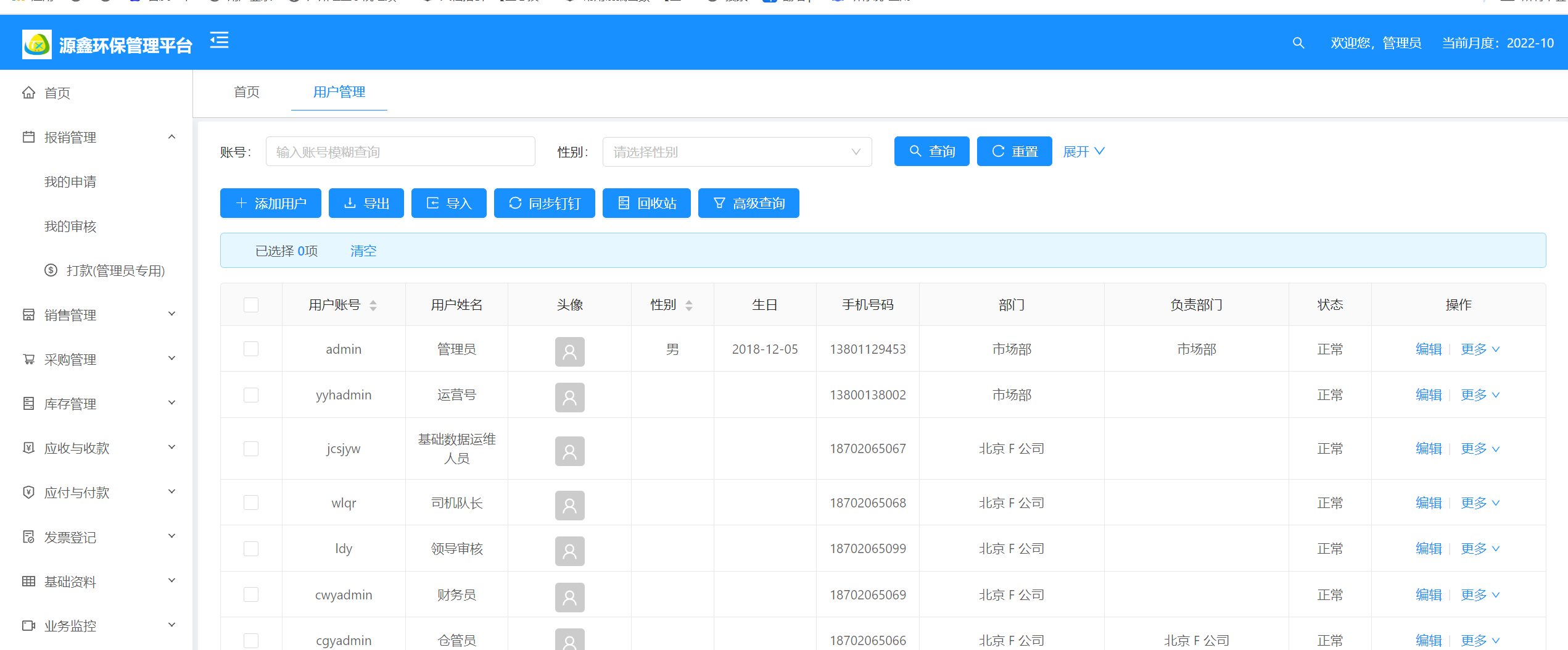Click the shield icon beside 应付与付款
The image size is (1568, 650).
[x=29, y=493]
